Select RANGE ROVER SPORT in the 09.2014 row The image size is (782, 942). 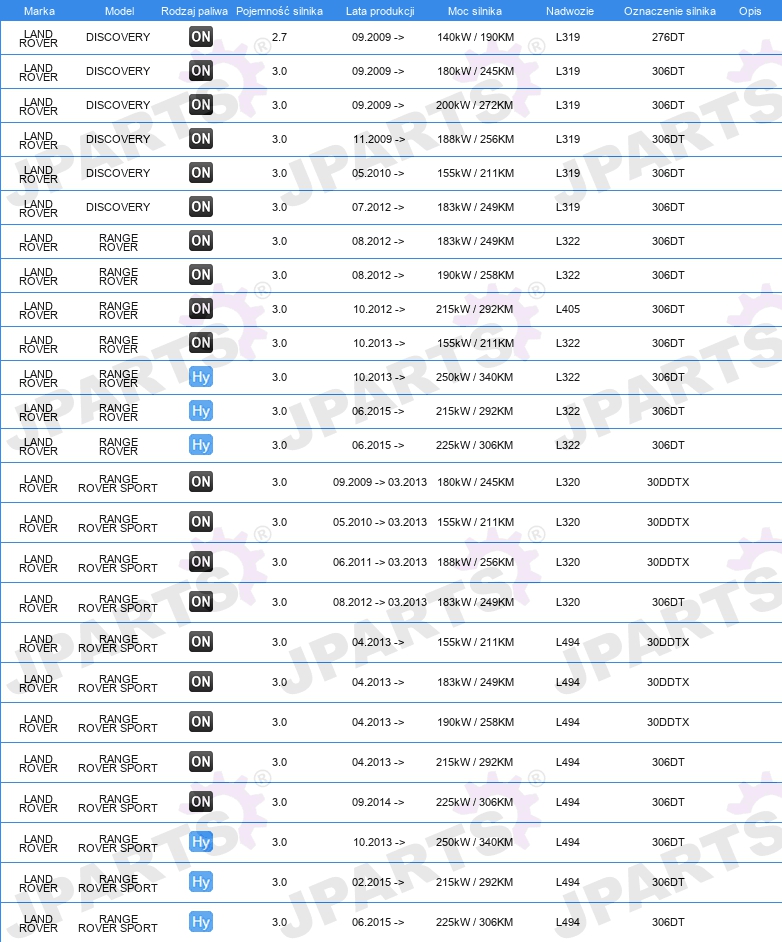point(118,803)
